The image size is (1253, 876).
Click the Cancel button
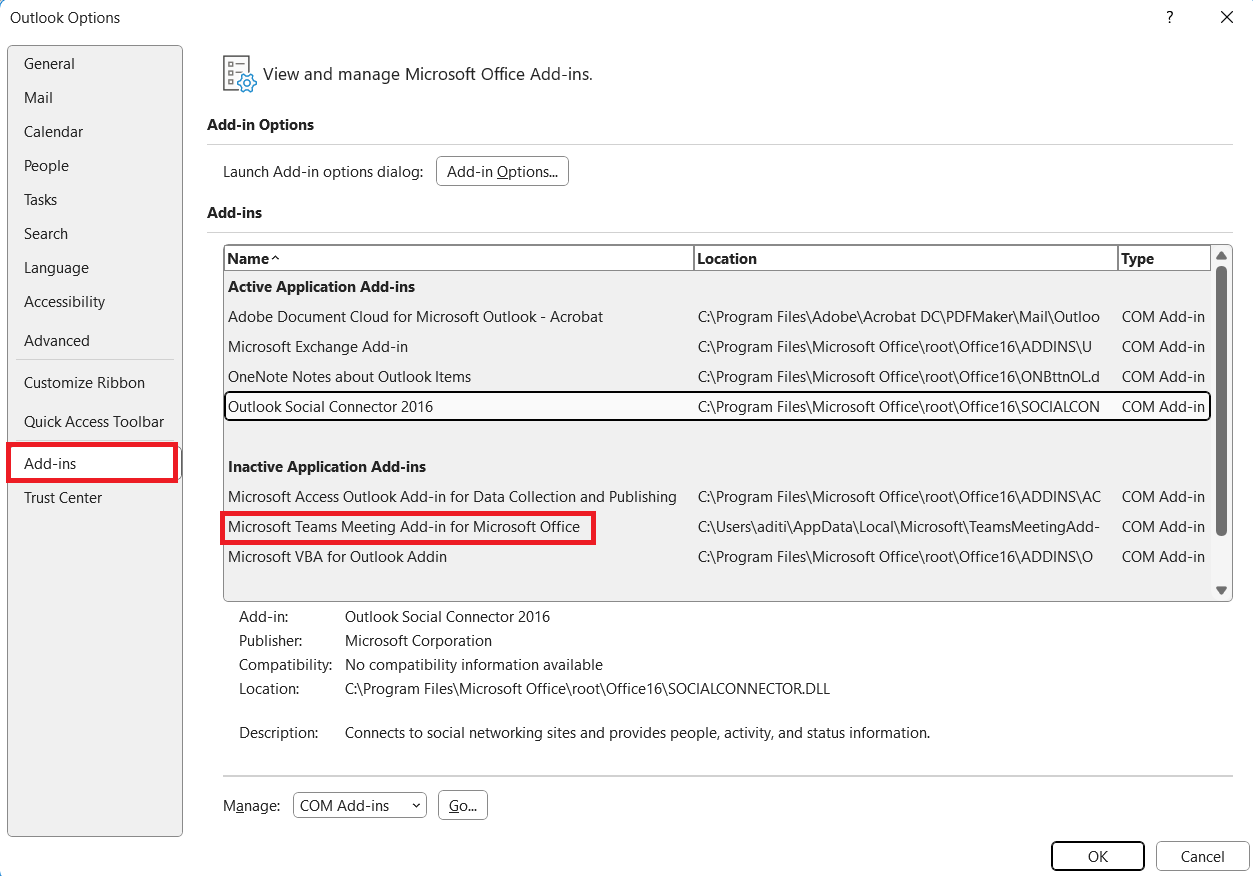tap(1202, 856)
